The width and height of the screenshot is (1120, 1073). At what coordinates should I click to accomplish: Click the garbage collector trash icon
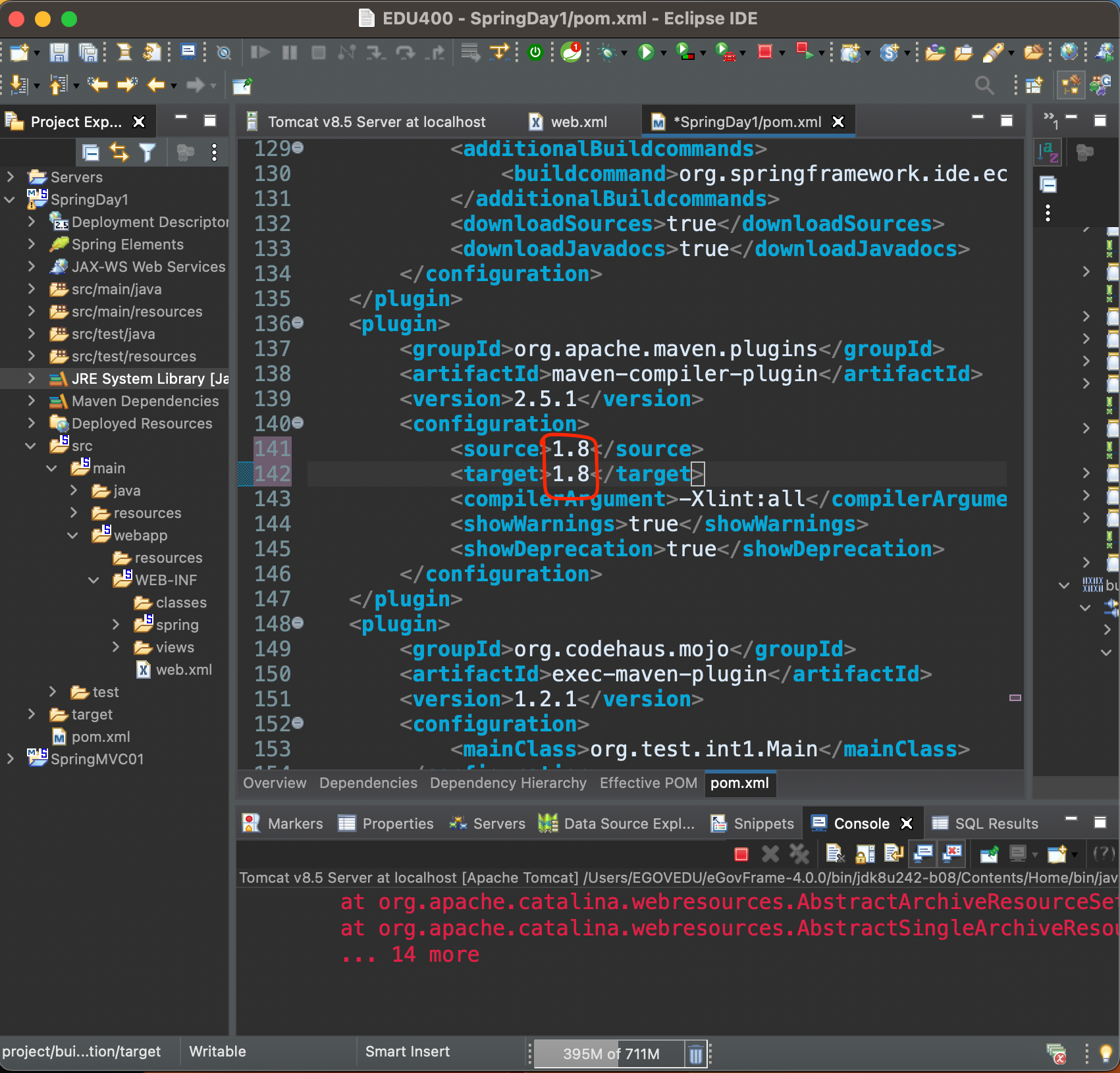coord(696,1055)
